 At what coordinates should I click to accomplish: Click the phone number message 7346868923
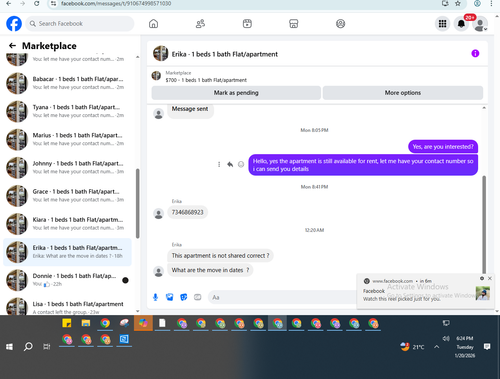click(x=187, y=212)
